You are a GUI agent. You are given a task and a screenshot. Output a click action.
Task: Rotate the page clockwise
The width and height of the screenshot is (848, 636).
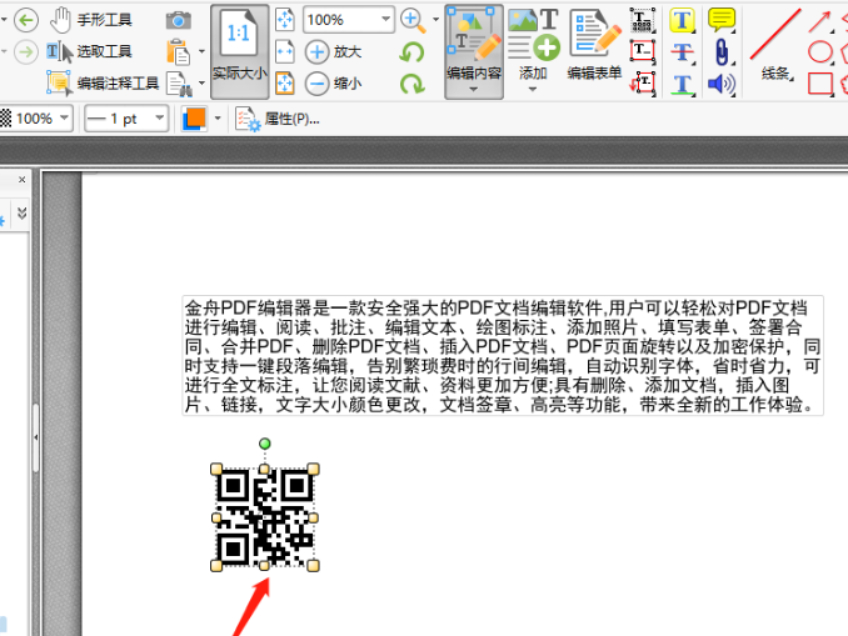(412, 84)
